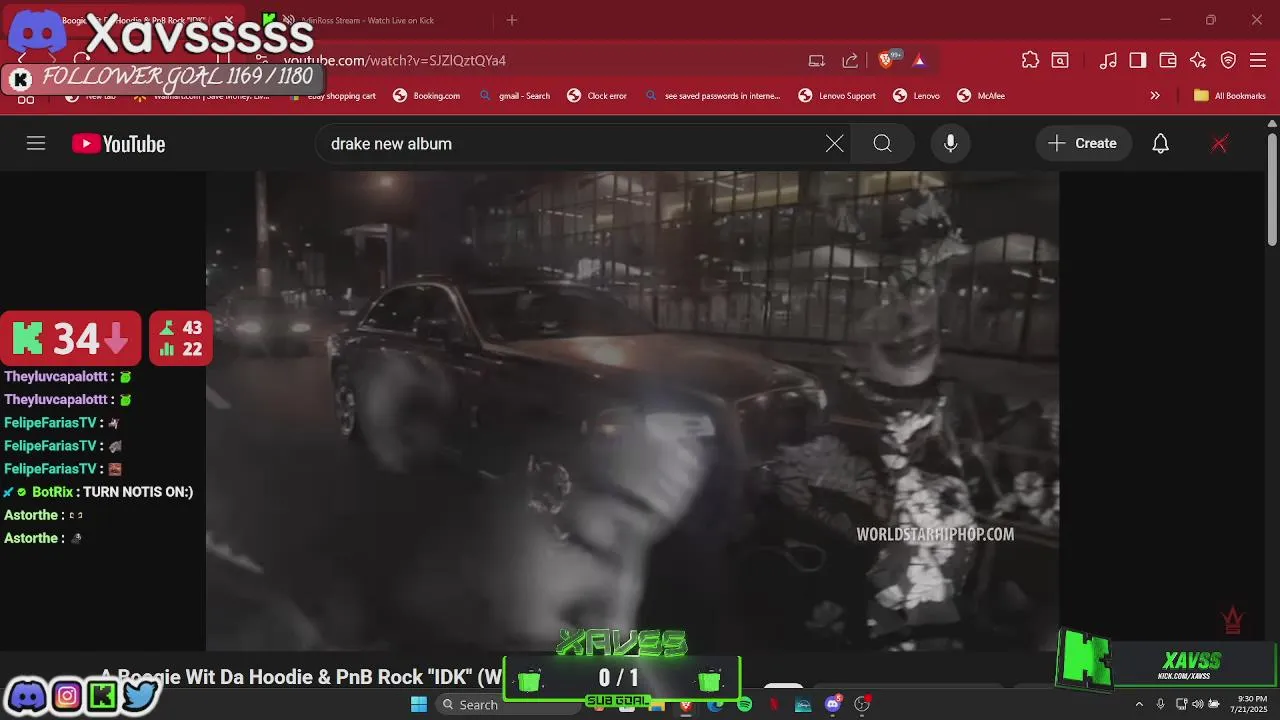
Task: Open the Lenovo Support bookmark
Action: [837, 96]
